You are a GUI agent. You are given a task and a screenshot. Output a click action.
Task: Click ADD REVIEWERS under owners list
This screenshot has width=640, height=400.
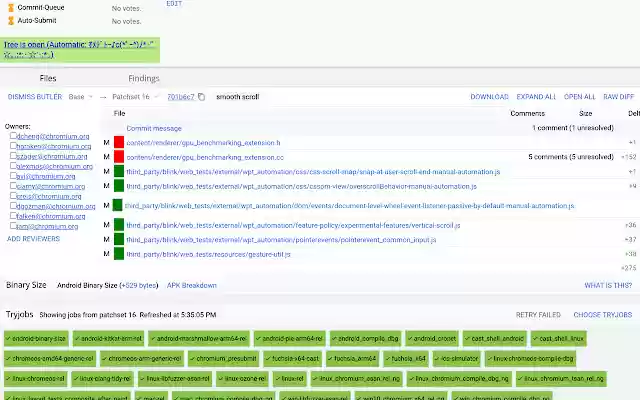33,239
